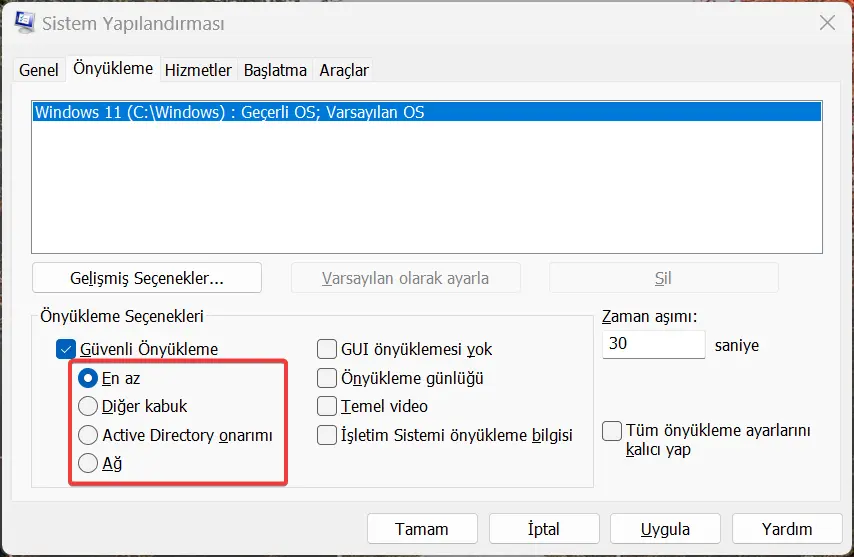Confirm with the Tamam button

422,529
